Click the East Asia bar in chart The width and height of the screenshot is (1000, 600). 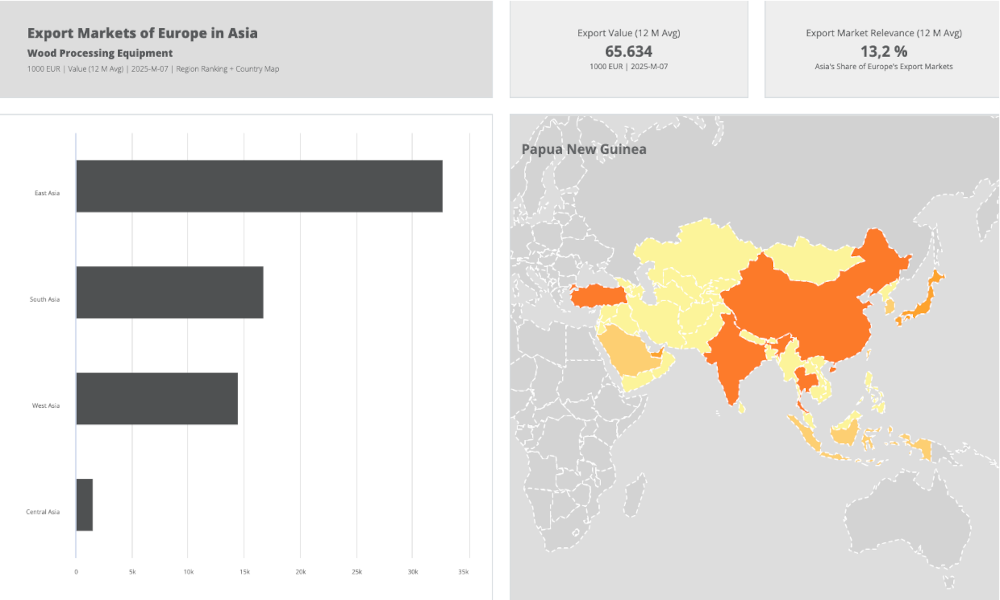[x=259, y=186]
